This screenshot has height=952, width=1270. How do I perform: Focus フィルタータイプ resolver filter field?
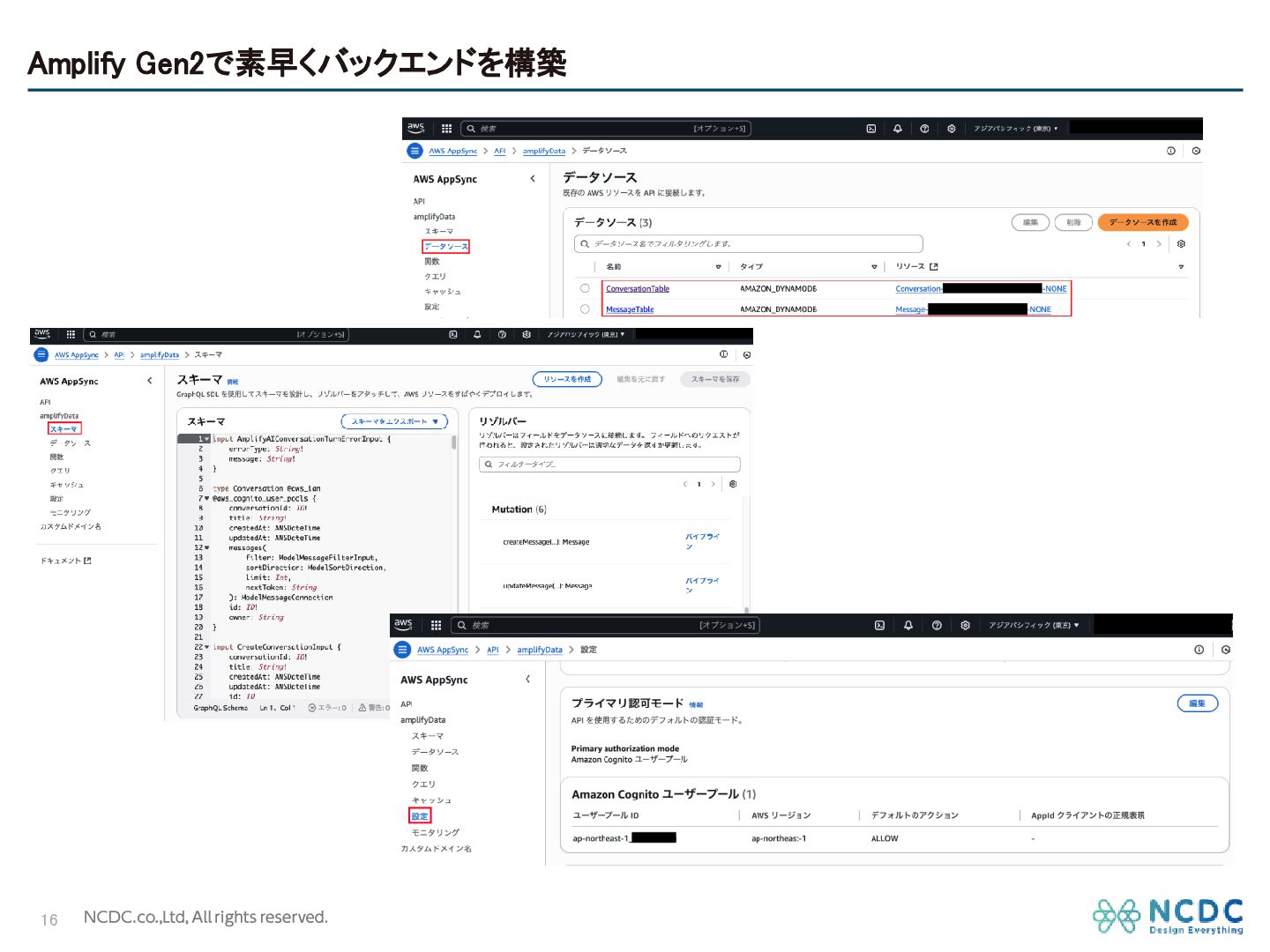point(609,464)
